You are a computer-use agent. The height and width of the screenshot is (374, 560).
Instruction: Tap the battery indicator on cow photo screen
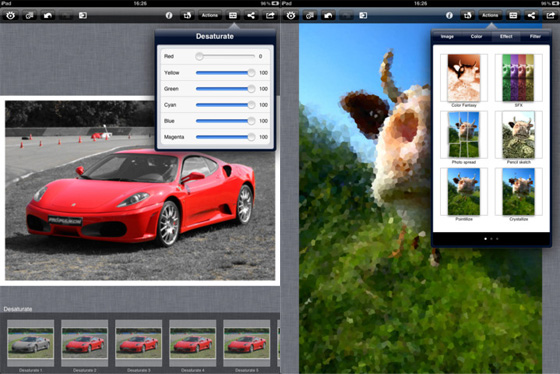pyautogui.click(x=555, y=3)
